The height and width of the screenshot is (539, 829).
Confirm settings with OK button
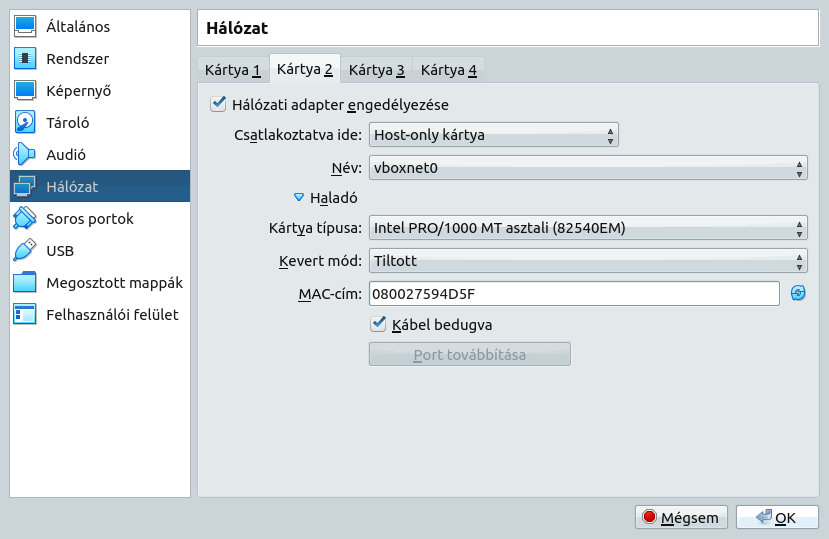[x=777, y=517]
